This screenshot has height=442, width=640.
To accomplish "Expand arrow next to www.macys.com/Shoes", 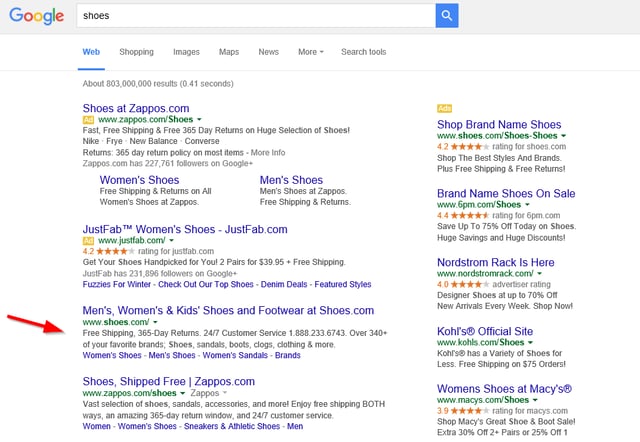I will [x=535, y=400].
